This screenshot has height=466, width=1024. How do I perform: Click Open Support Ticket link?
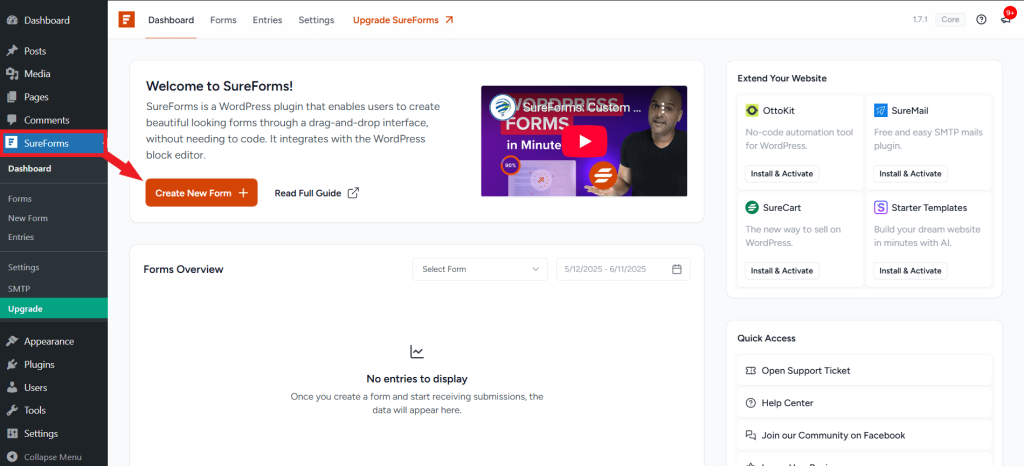(864, 371)
